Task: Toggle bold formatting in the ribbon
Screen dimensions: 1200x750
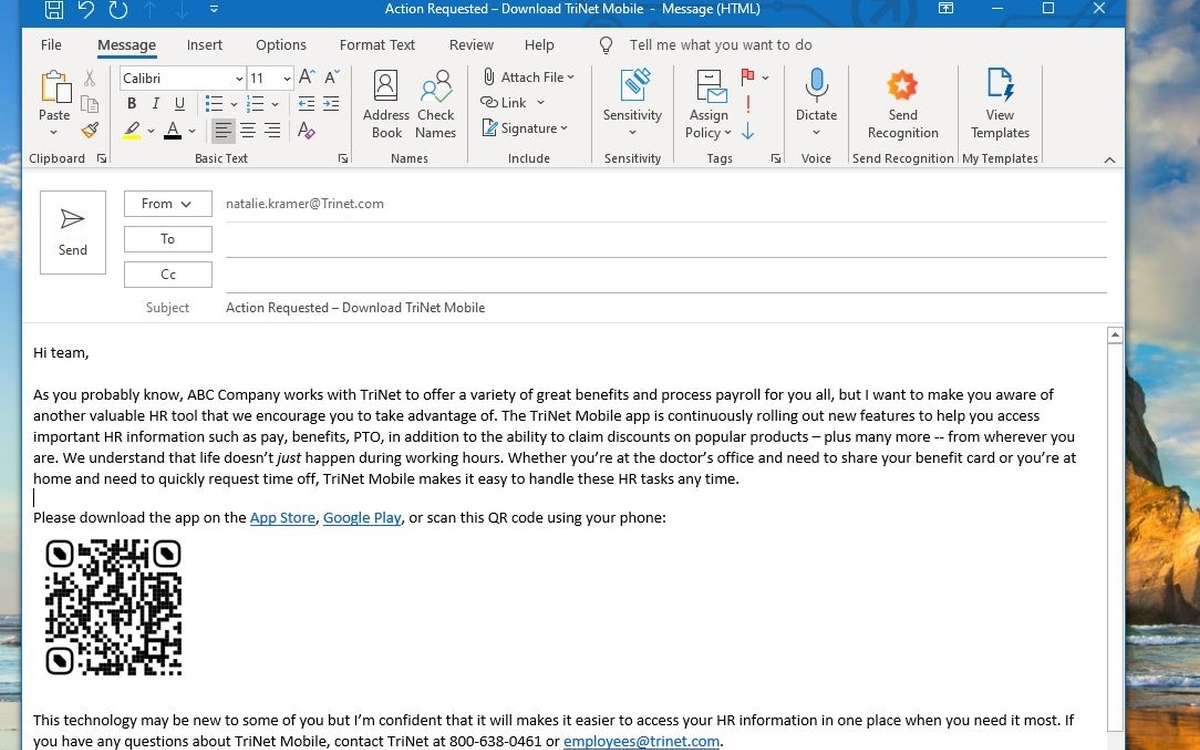Action: [x=131, y=103]
